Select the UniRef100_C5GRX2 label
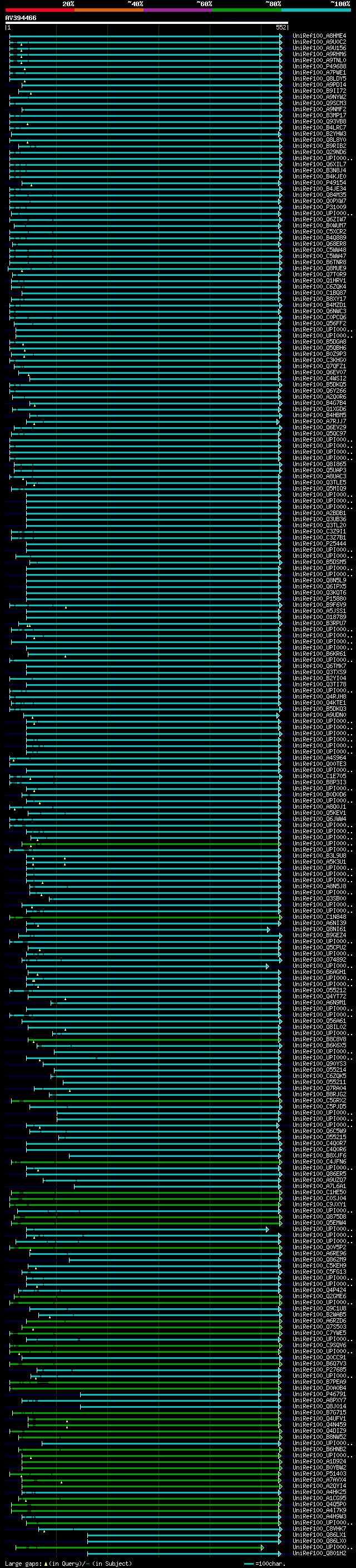The width and height of the screenshot is (356, 1568). click(x=319, y=1101)
